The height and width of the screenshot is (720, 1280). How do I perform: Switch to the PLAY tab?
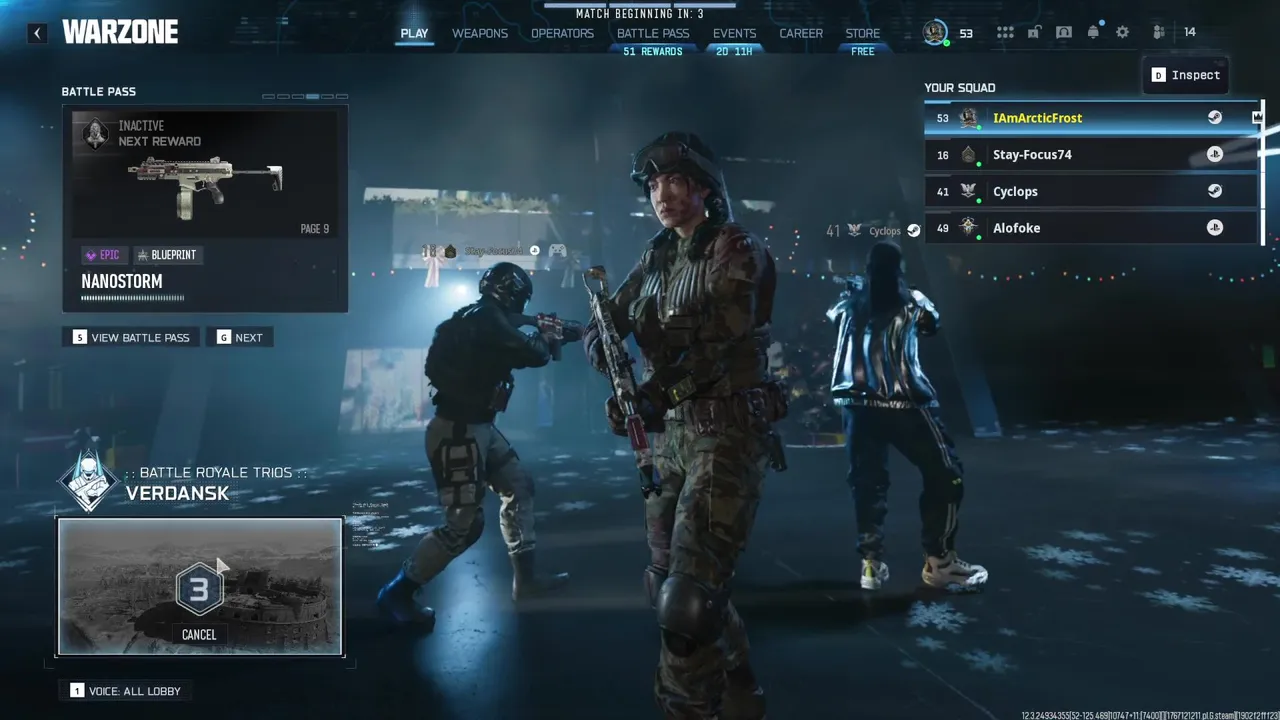[x=414, y=33]
